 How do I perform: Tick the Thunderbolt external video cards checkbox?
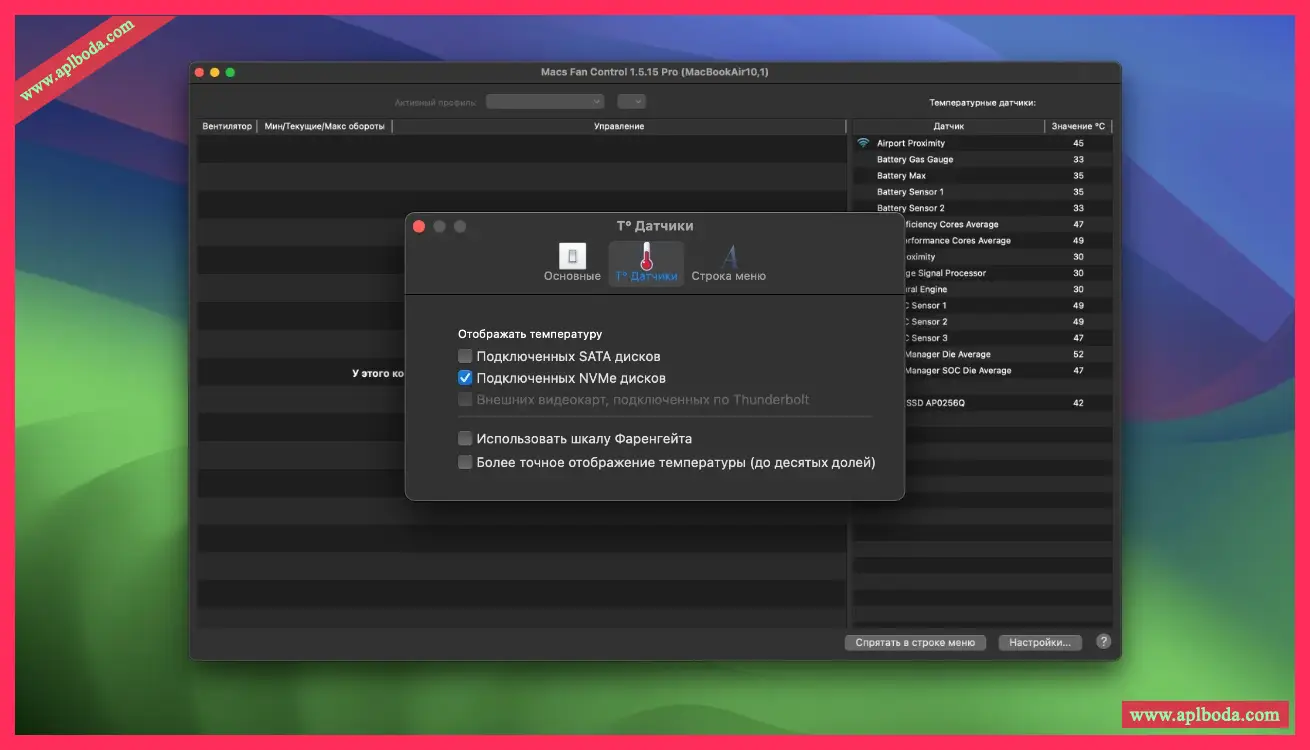[x=465, y=400]
